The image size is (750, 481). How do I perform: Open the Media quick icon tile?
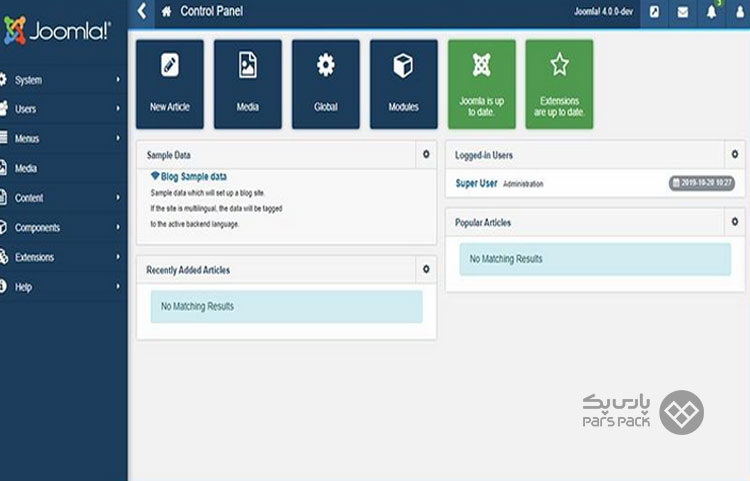(248, 84)
